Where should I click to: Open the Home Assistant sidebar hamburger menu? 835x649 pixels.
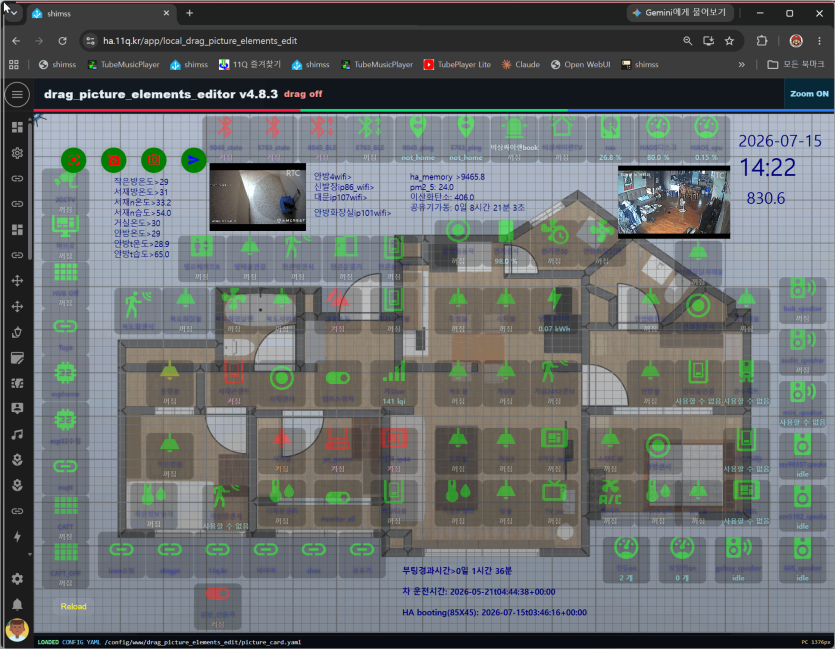click(x=17, y=95)
